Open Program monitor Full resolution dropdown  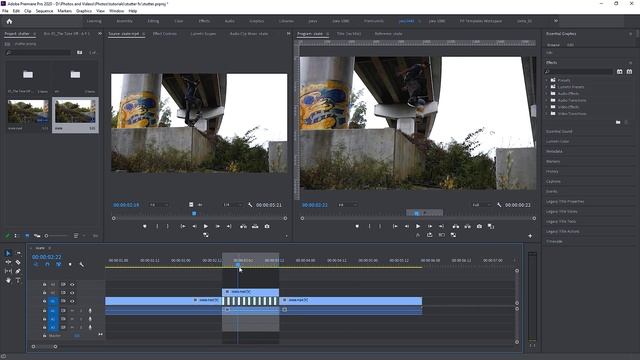tap(482, 205)
